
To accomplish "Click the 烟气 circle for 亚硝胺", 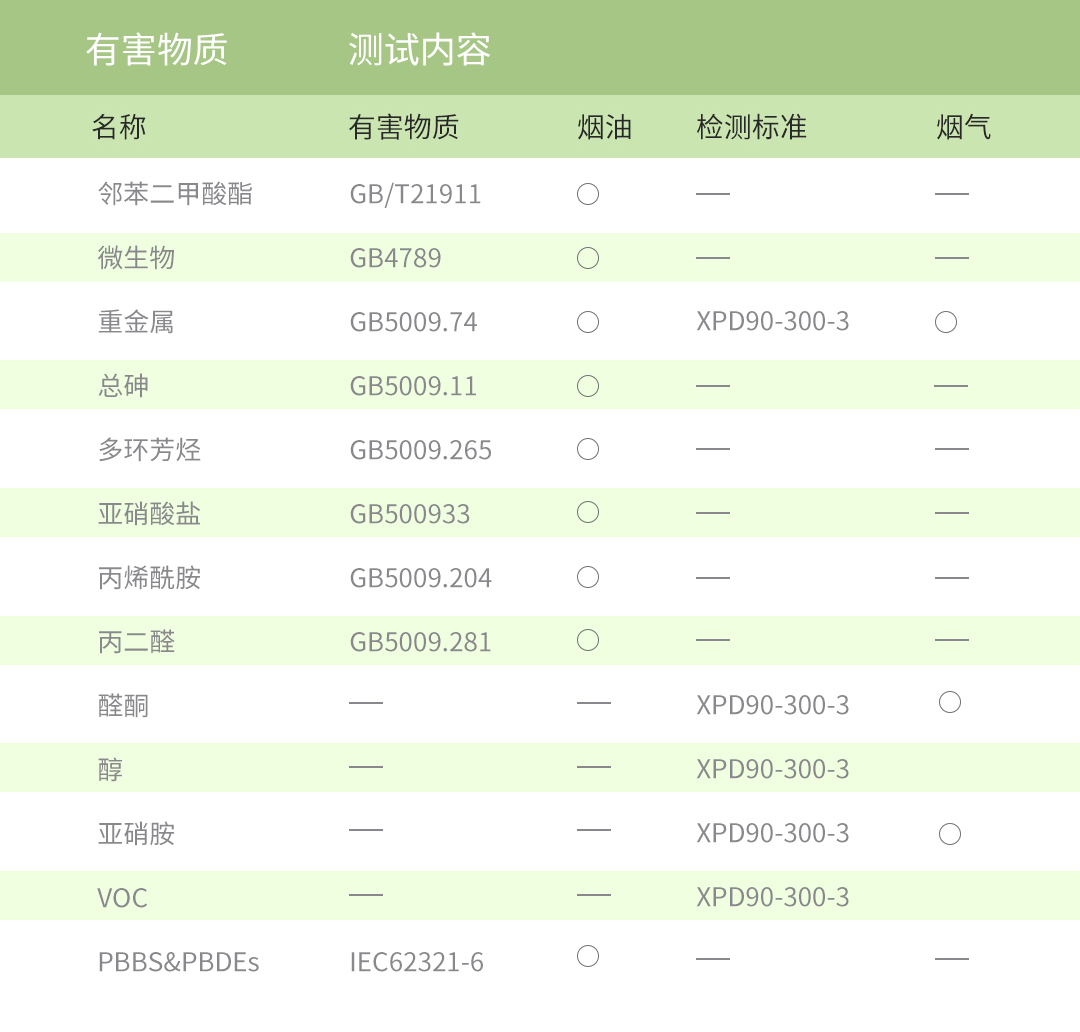I will point(950,834).
